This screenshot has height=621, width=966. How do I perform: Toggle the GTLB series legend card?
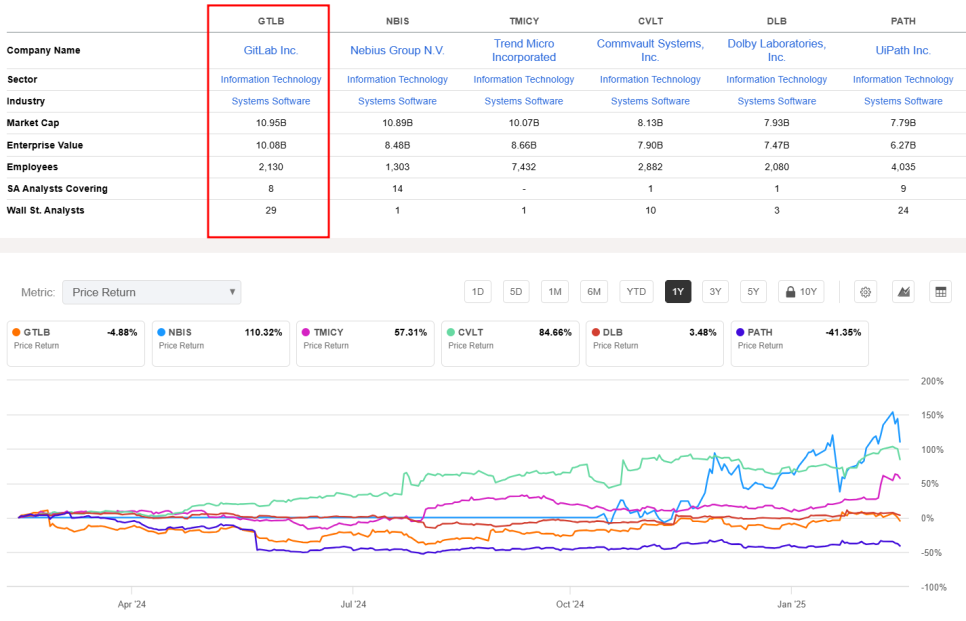tap(76, 343)
